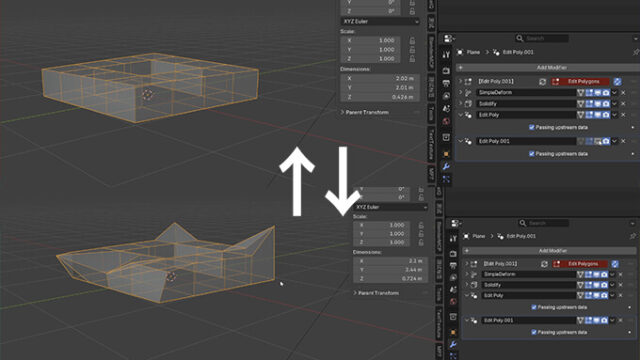Select the World properties globe icon in the lower editor

pyautogui.click(x=453, y=302)
